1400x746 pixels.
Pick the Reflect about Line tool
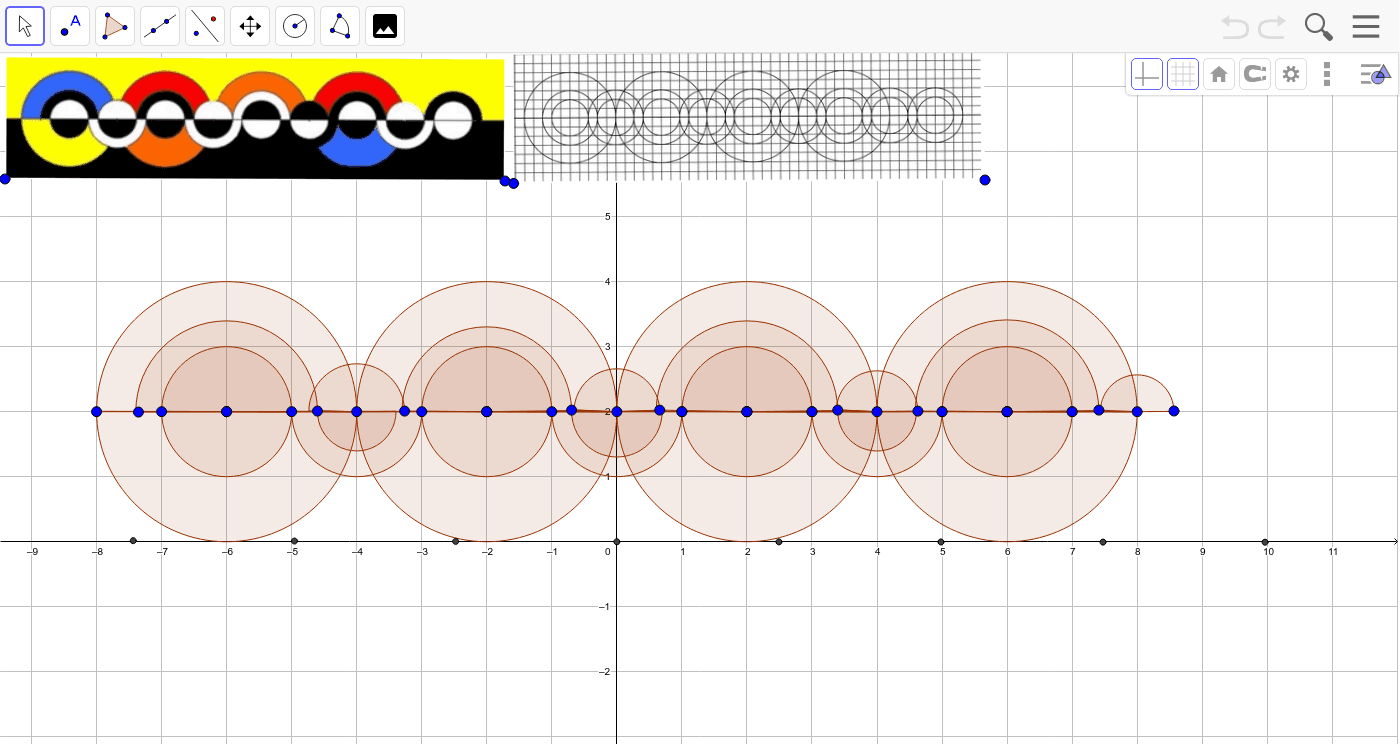(x=205, y=26)
